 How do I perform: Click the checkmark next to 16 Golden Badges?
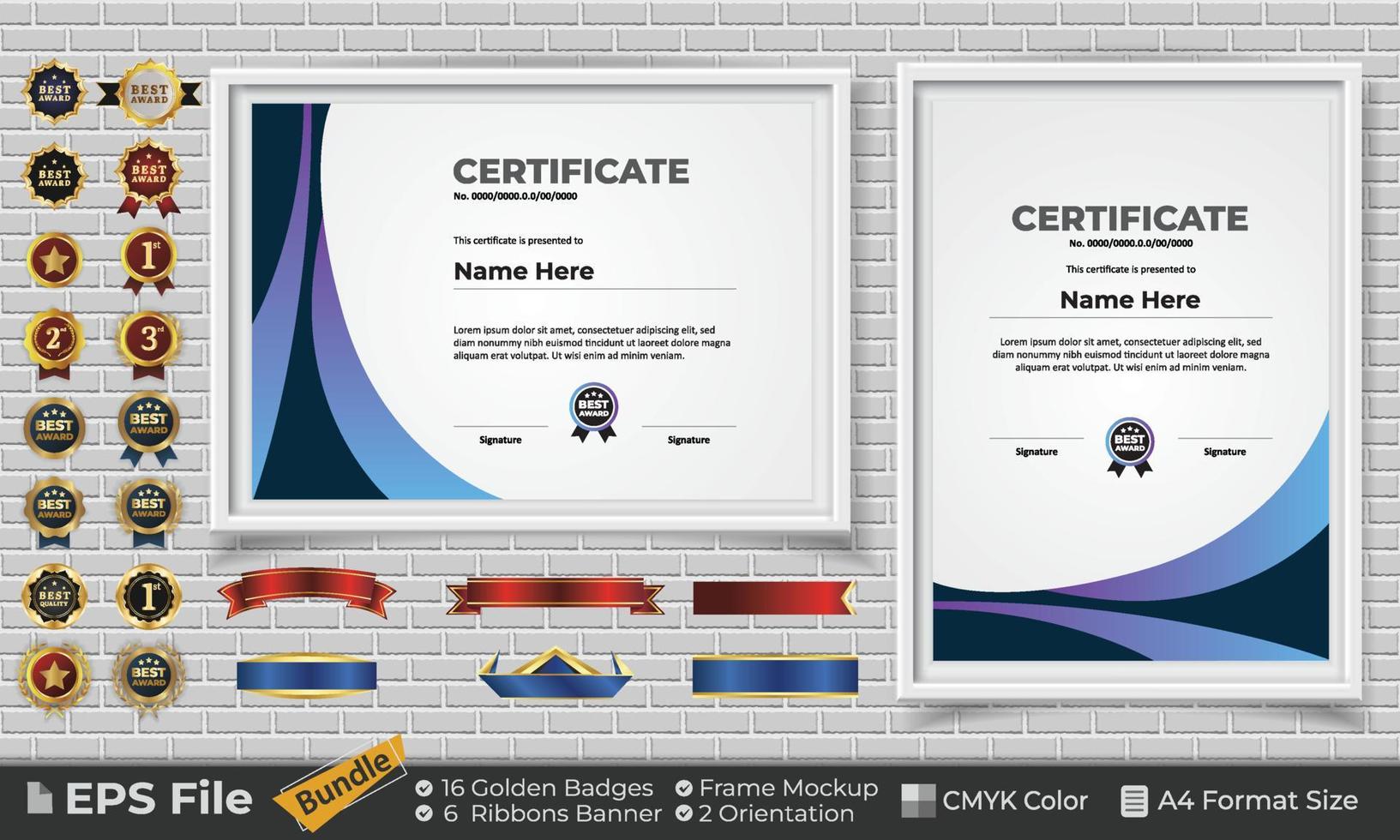(424, 787)
